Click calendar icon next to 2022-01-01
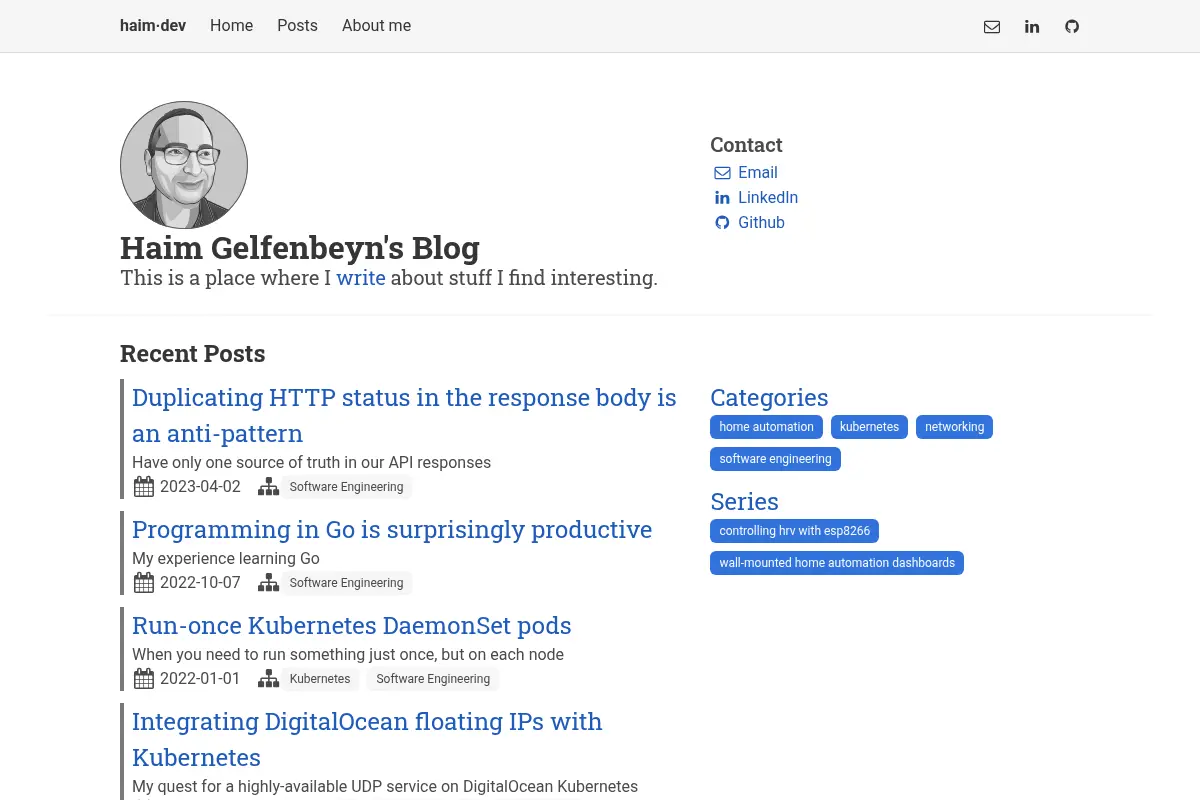Viewport: 1200px width, 800px height. pos(144,679)
